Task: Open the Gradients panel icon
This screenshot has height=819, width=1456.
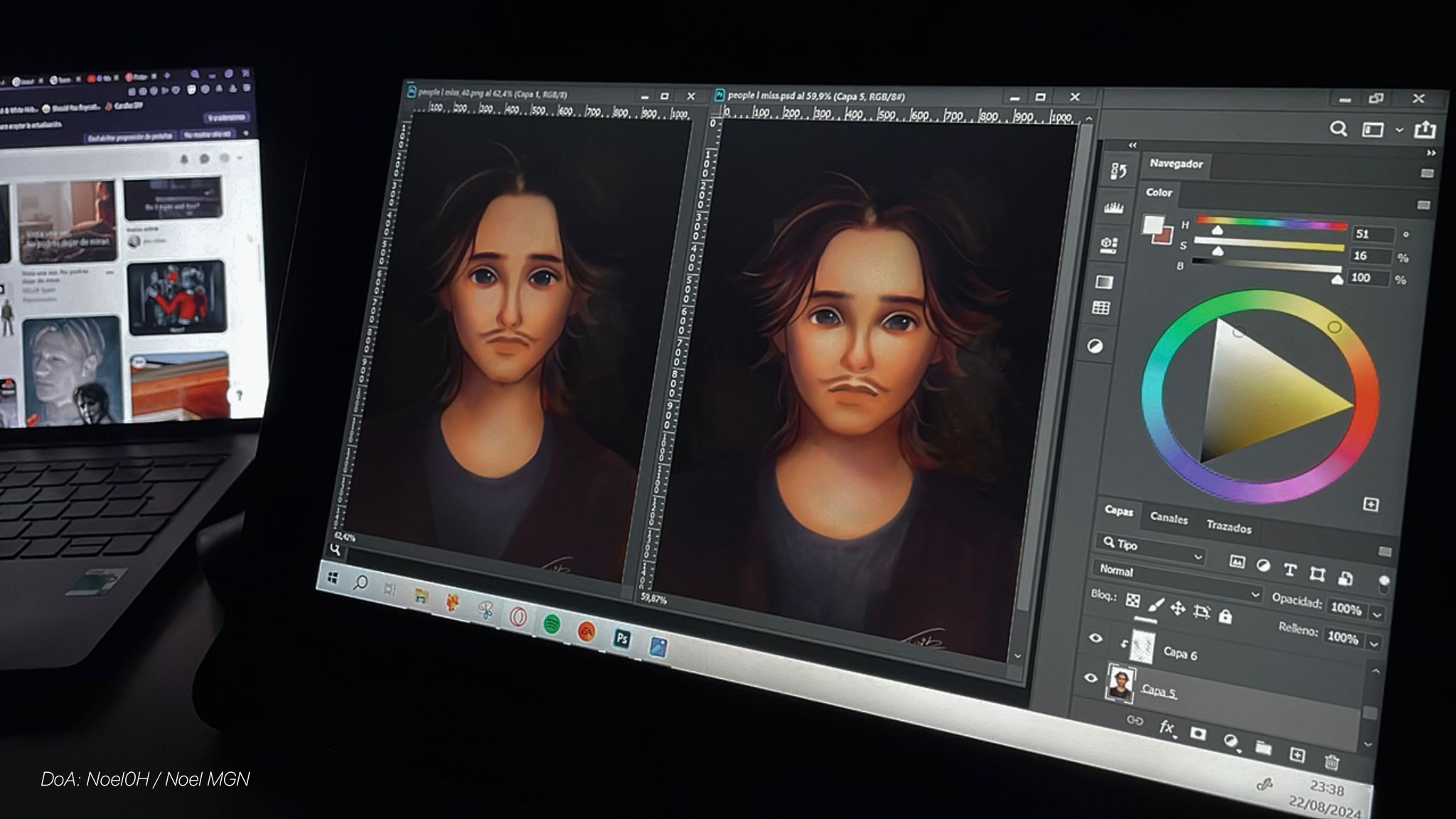Action: pos(1104,282)
